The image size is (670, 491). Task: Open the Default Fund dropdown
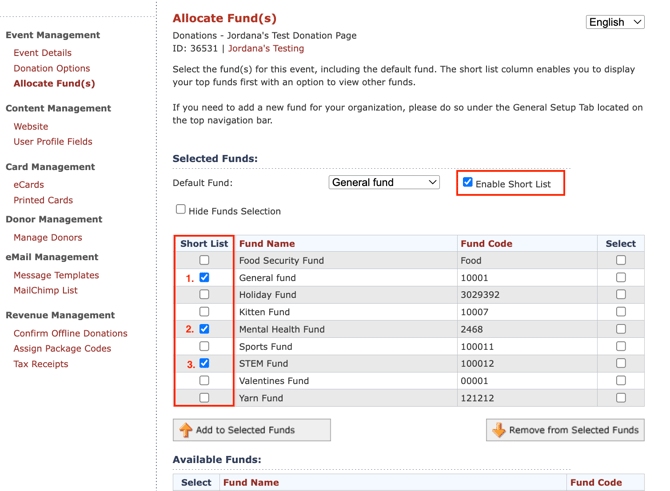[x=384, y=182]
